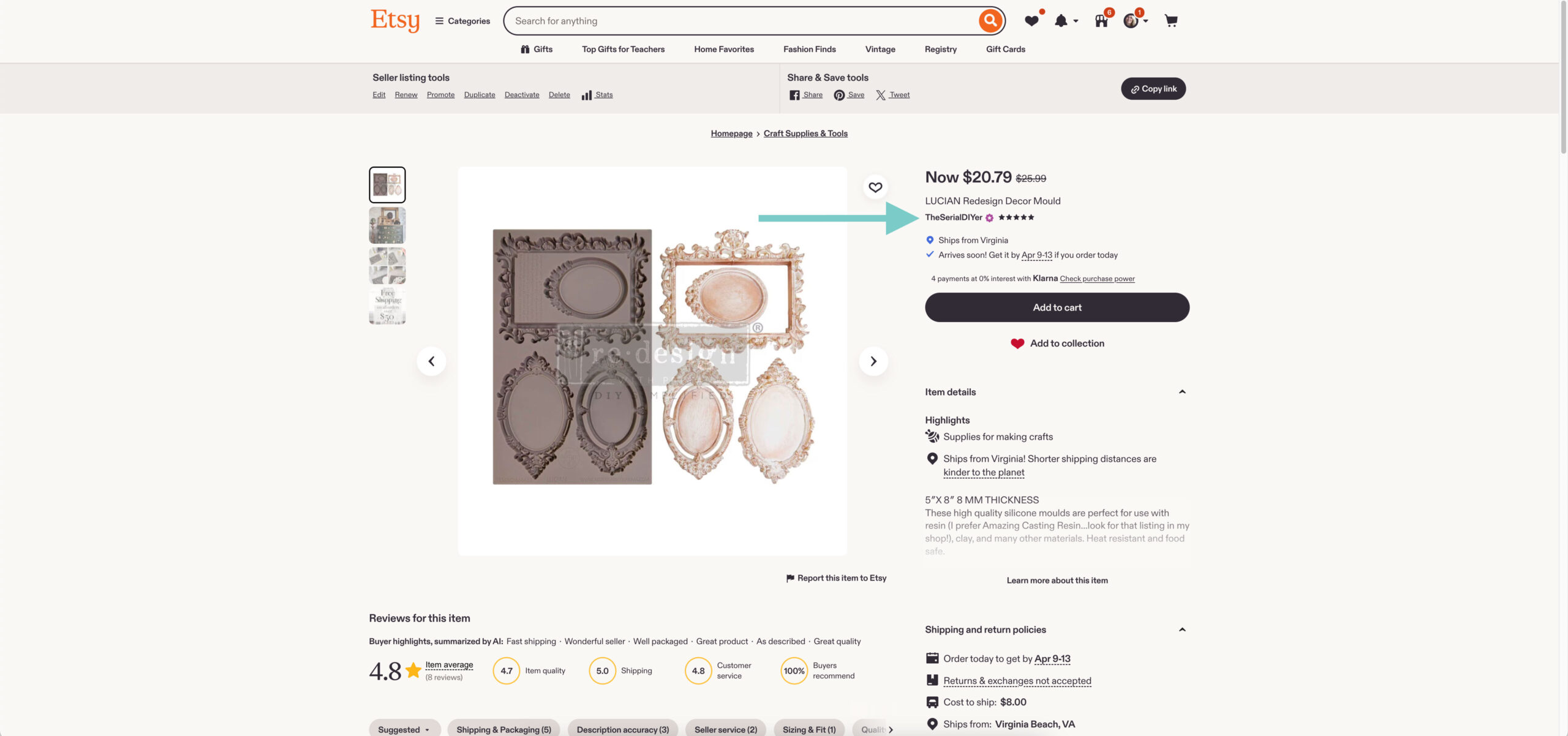The width and height of the screenshot is (1568, 736).
Task: Select the second product thumbnail
Action: pos(387,225)
